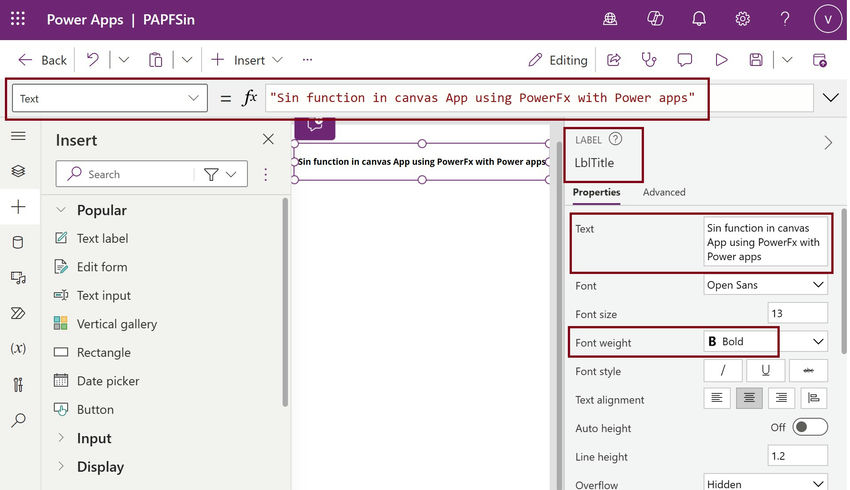Open the more commands ellipsis
The image size is (850, 490).
[307, 60]
